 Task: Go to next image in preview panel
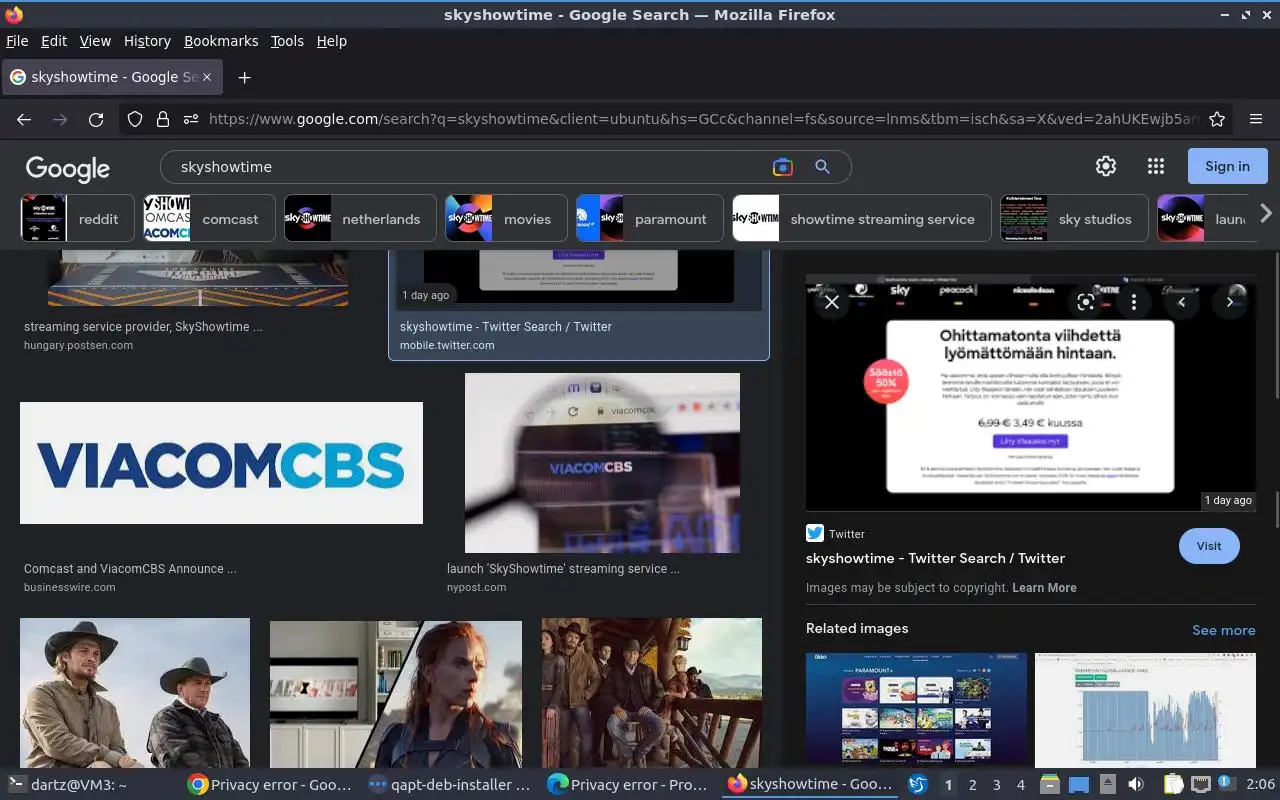[x=1230, y=301]
